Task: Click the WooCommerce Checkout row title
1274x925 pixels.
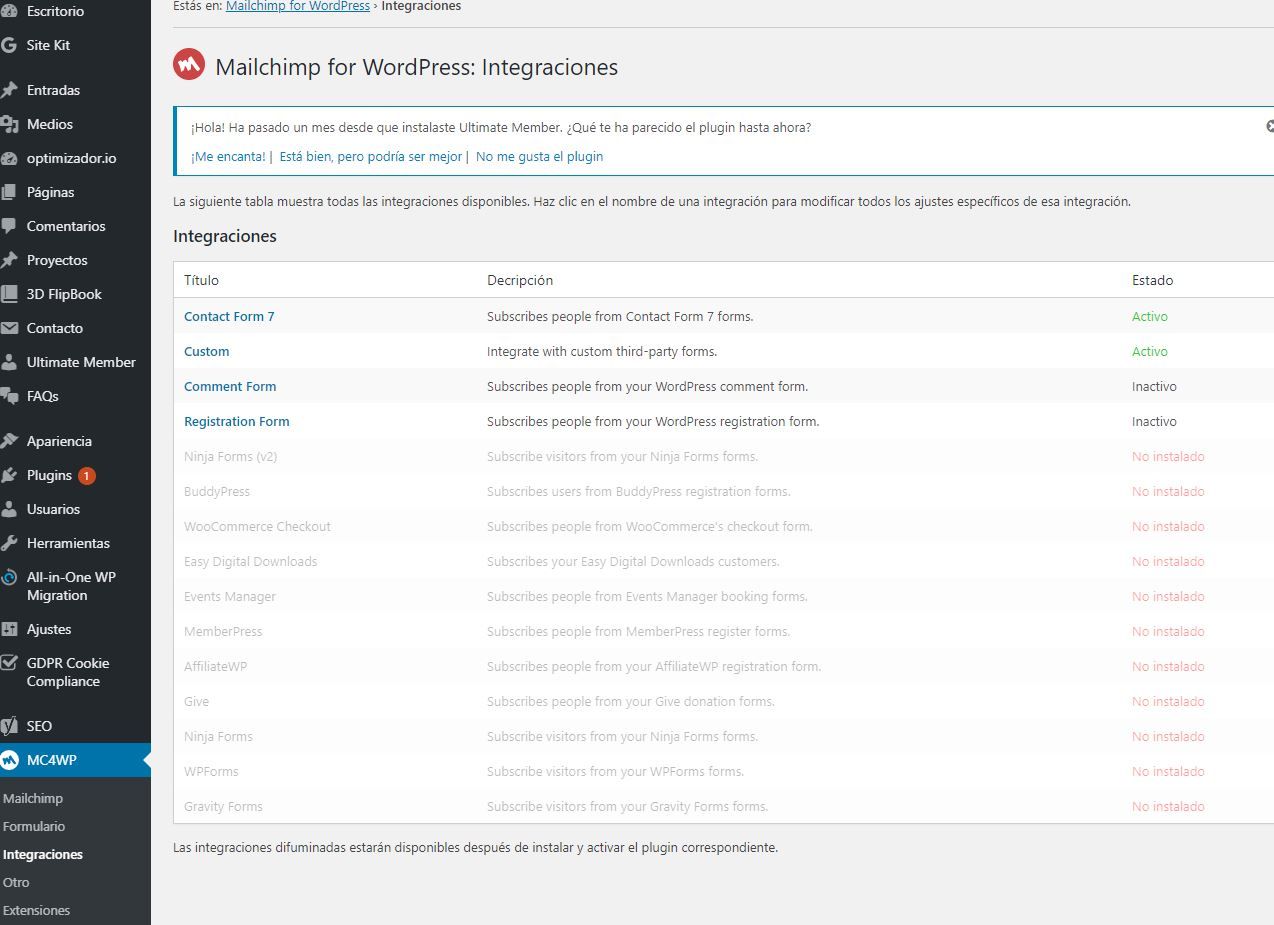Action: pyautogui.click(x=257, y=526)
